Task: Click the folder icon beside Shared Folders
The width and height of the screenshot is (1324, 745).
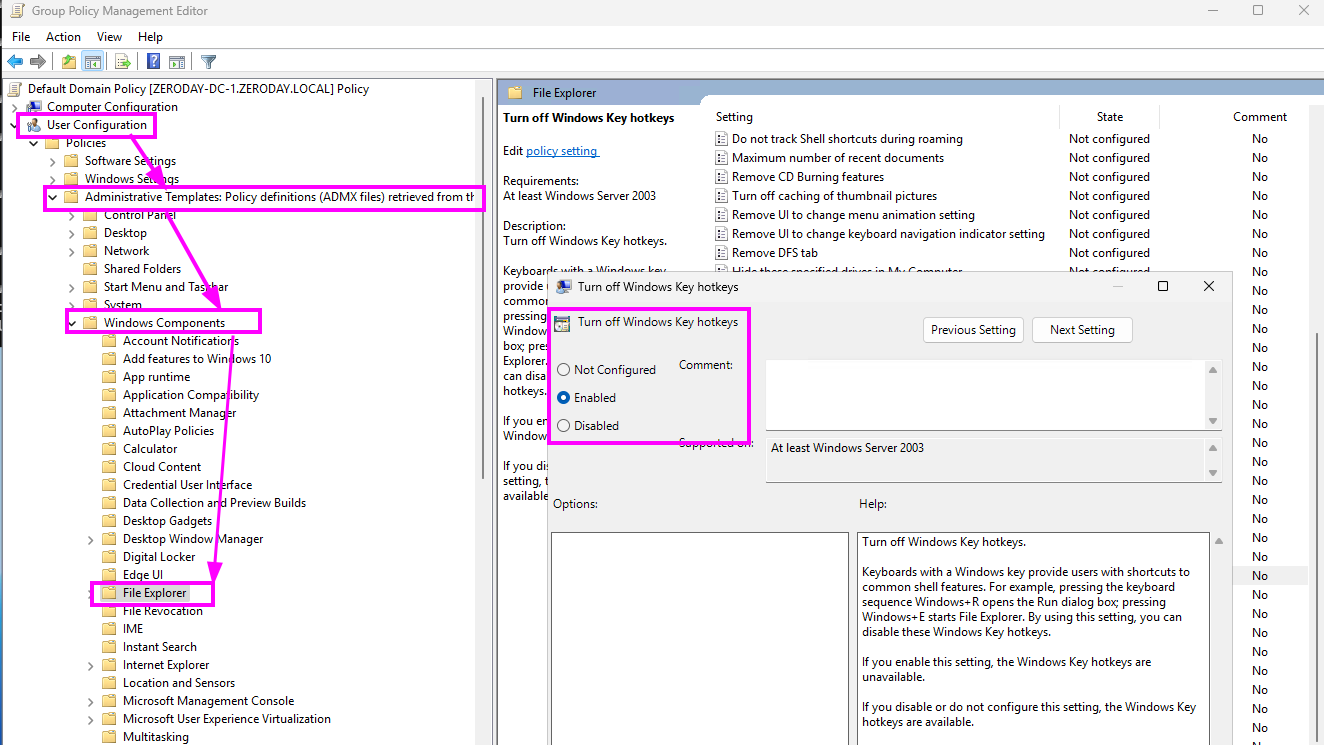Action: coord(90,269)
